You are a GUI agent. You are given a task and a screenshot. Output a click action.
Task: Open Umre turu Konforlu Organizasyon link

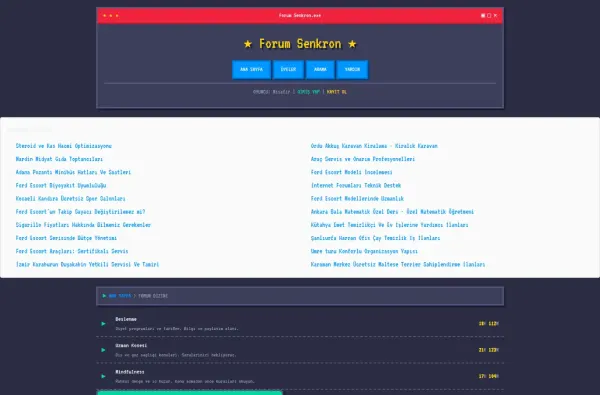[364, 251]
